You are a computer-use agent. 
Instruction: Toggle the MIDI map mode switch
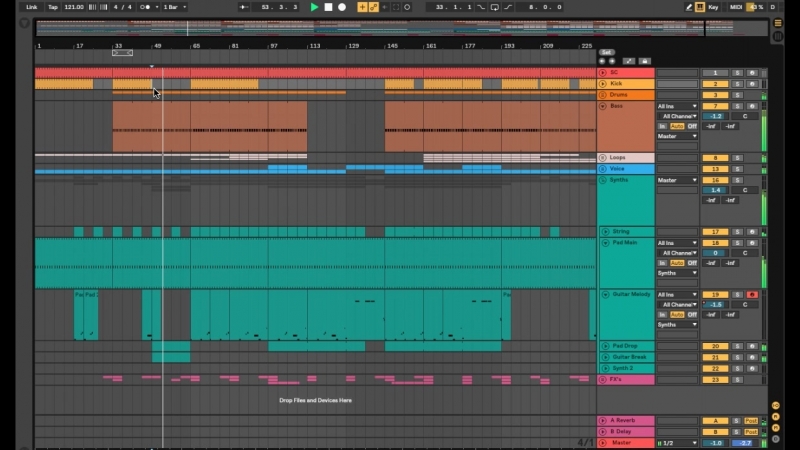[x=734, y=7]
